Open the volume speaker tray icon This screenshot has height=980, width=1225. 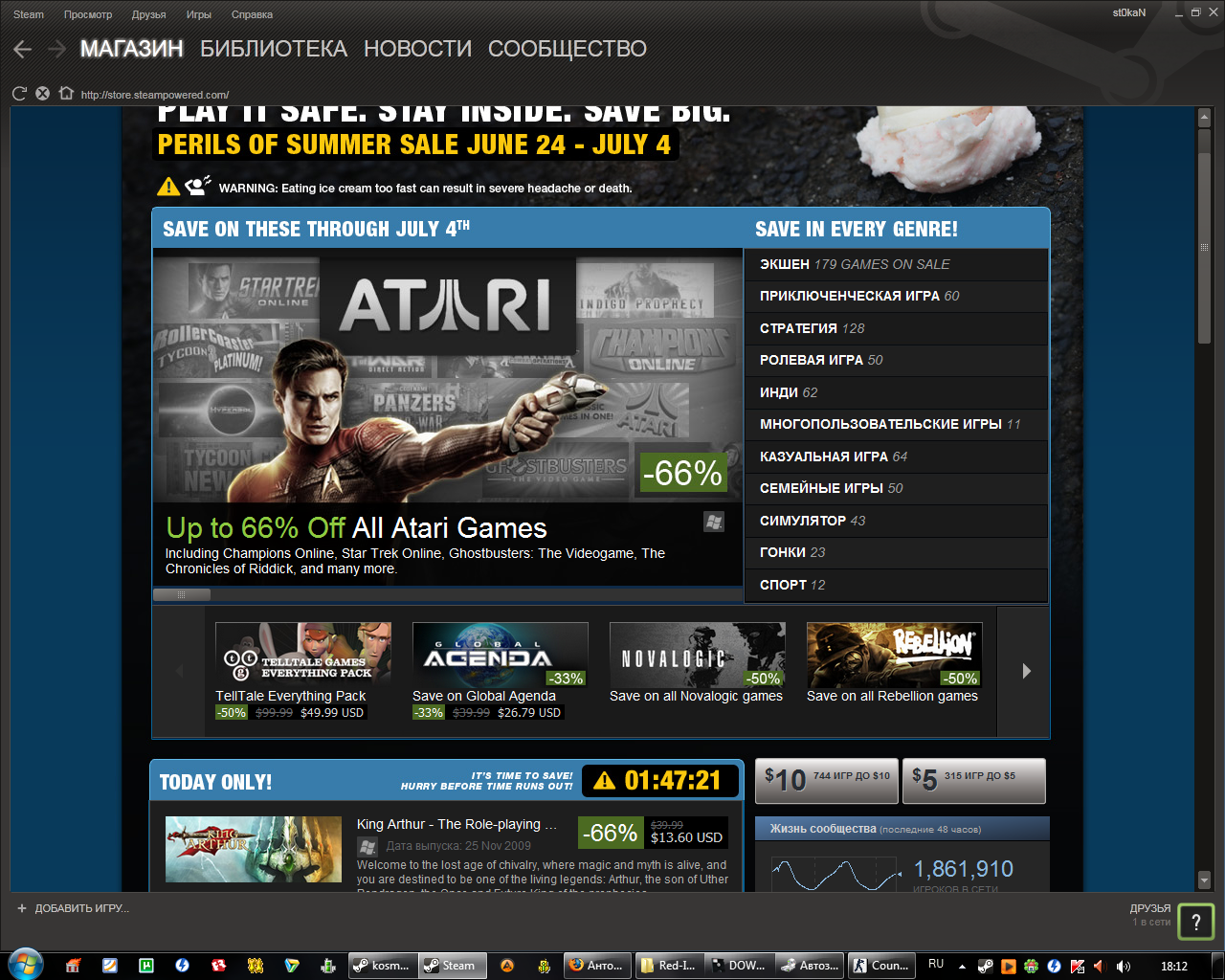coord(1124,967)
